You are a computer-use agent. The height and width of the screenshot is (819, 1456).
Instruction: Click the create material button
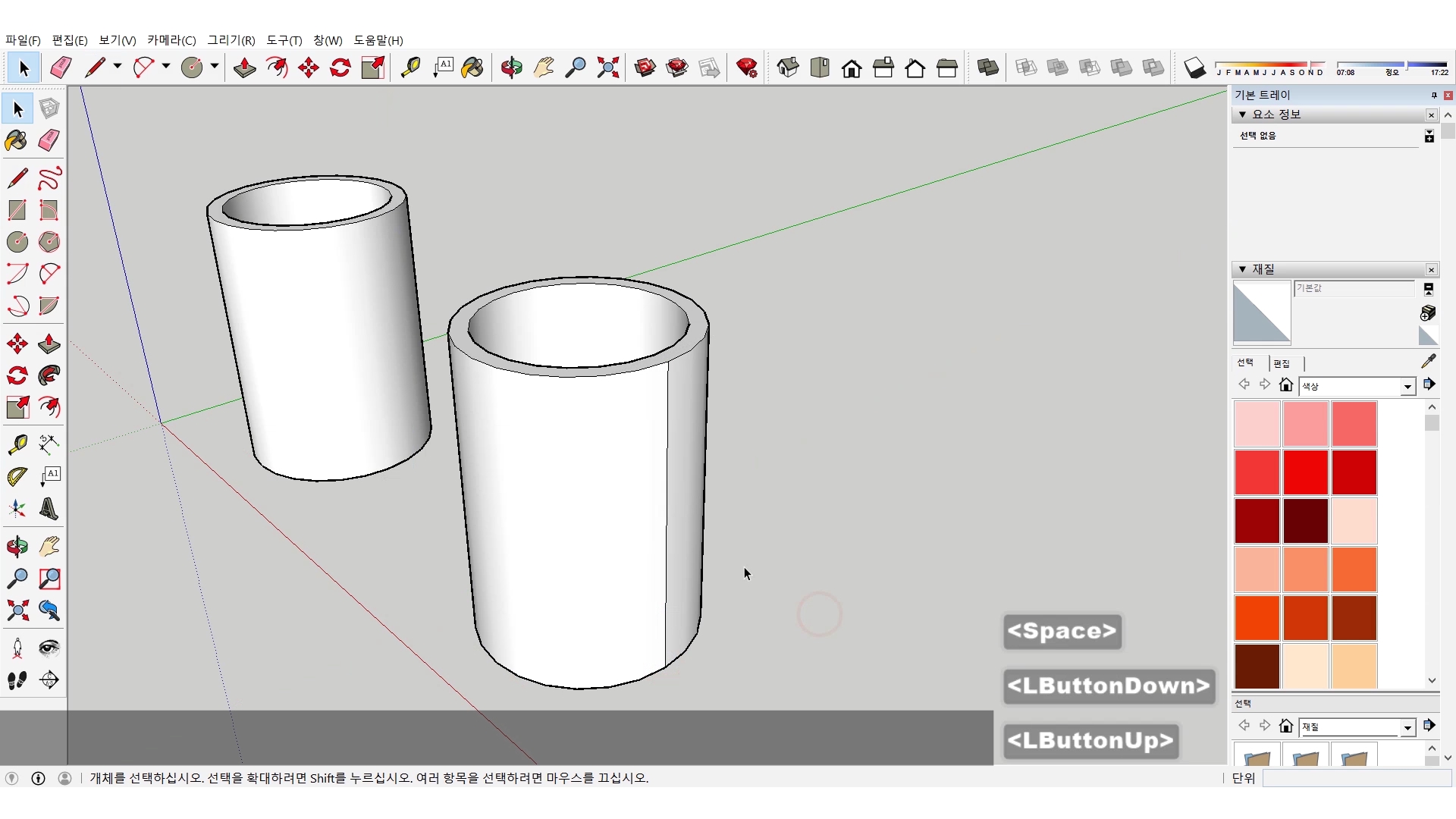pyautogui.click(x=1428, y=312)
